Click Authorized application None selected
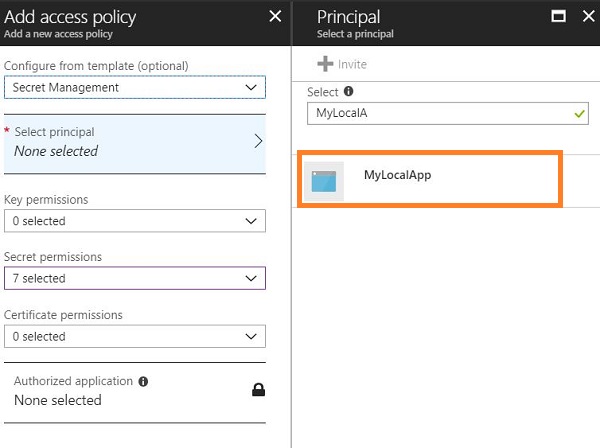 (x=58, y=400)
